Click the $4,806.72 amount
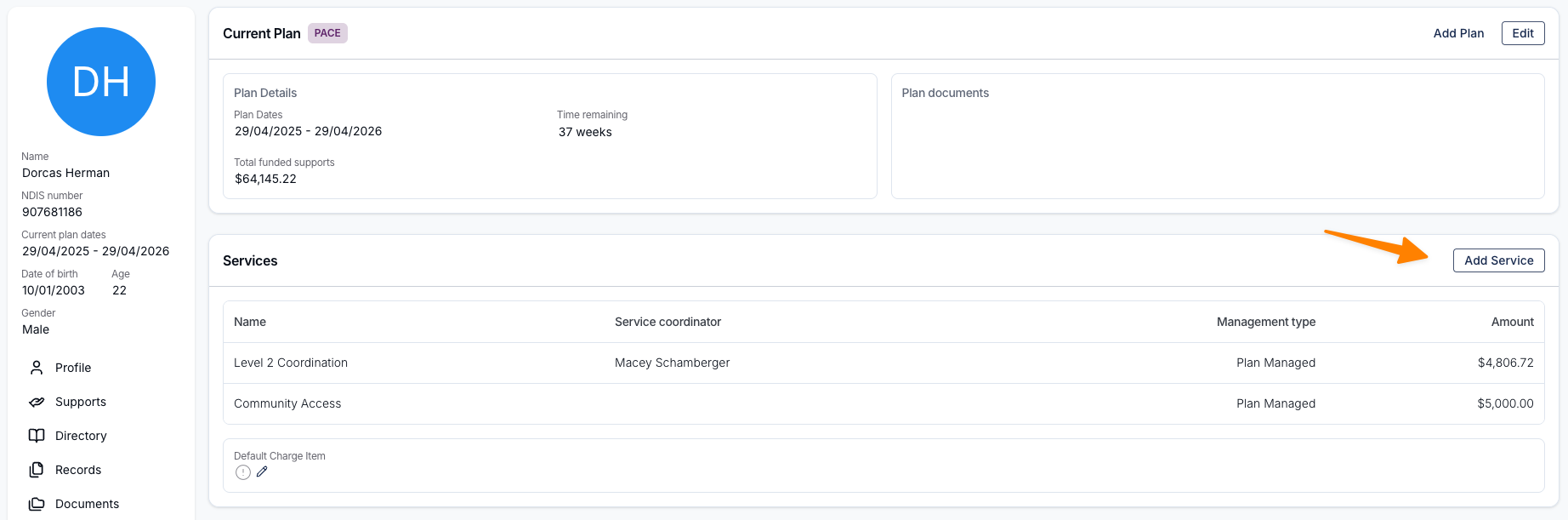The height and width of the screenshot is (520, 1568). pyautogui.click(x=1505, y=363)
